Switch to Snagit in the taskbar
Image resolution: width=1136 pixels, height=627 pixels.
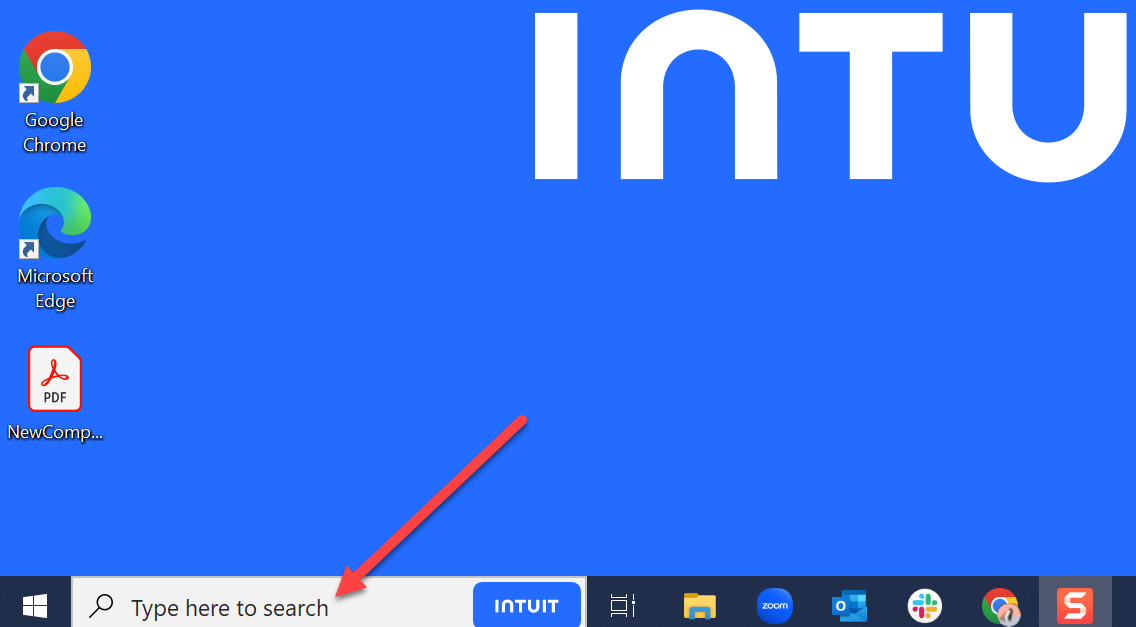point(1074,605)
